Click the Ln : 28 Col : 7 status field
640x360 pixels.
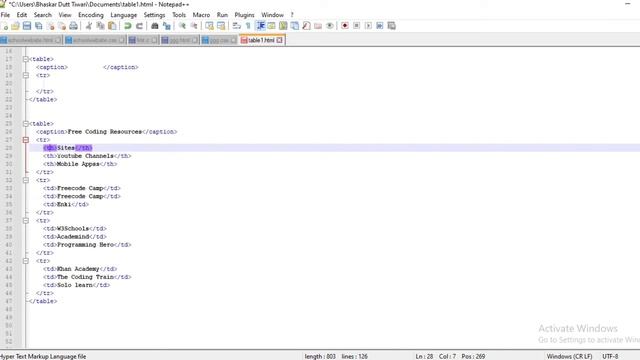point(436,356)
